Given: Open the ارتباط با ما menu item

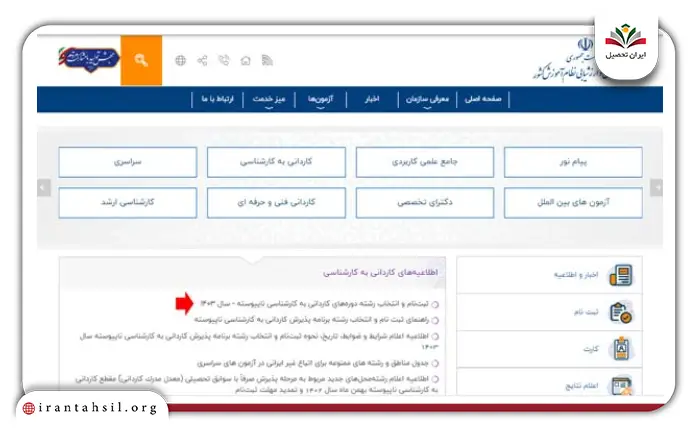Looking at the screenshot, I should click(217, 99).
